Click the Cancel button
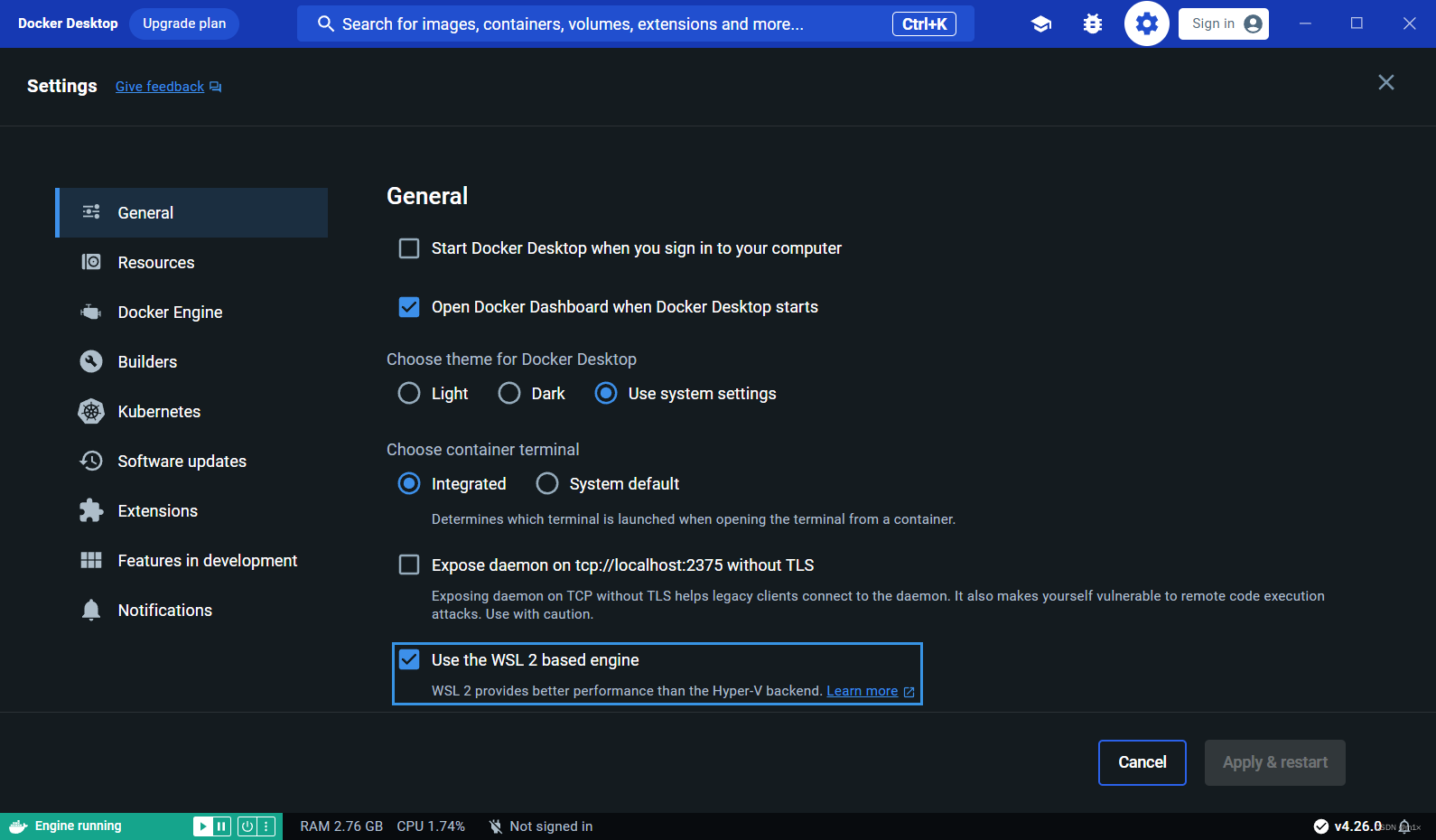The height and width of the screenshot is (840, 1436). click(1142, 762)
